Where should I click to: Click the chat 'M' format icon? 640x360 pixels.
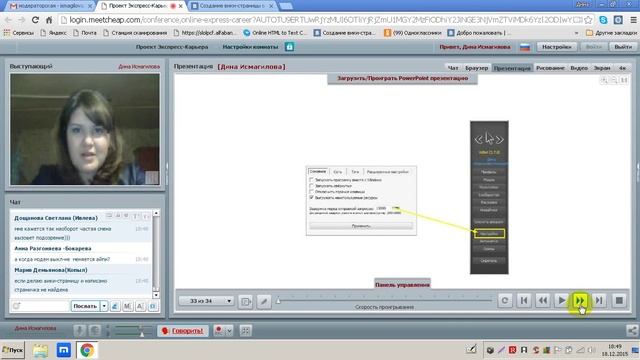tap(128, 306)
